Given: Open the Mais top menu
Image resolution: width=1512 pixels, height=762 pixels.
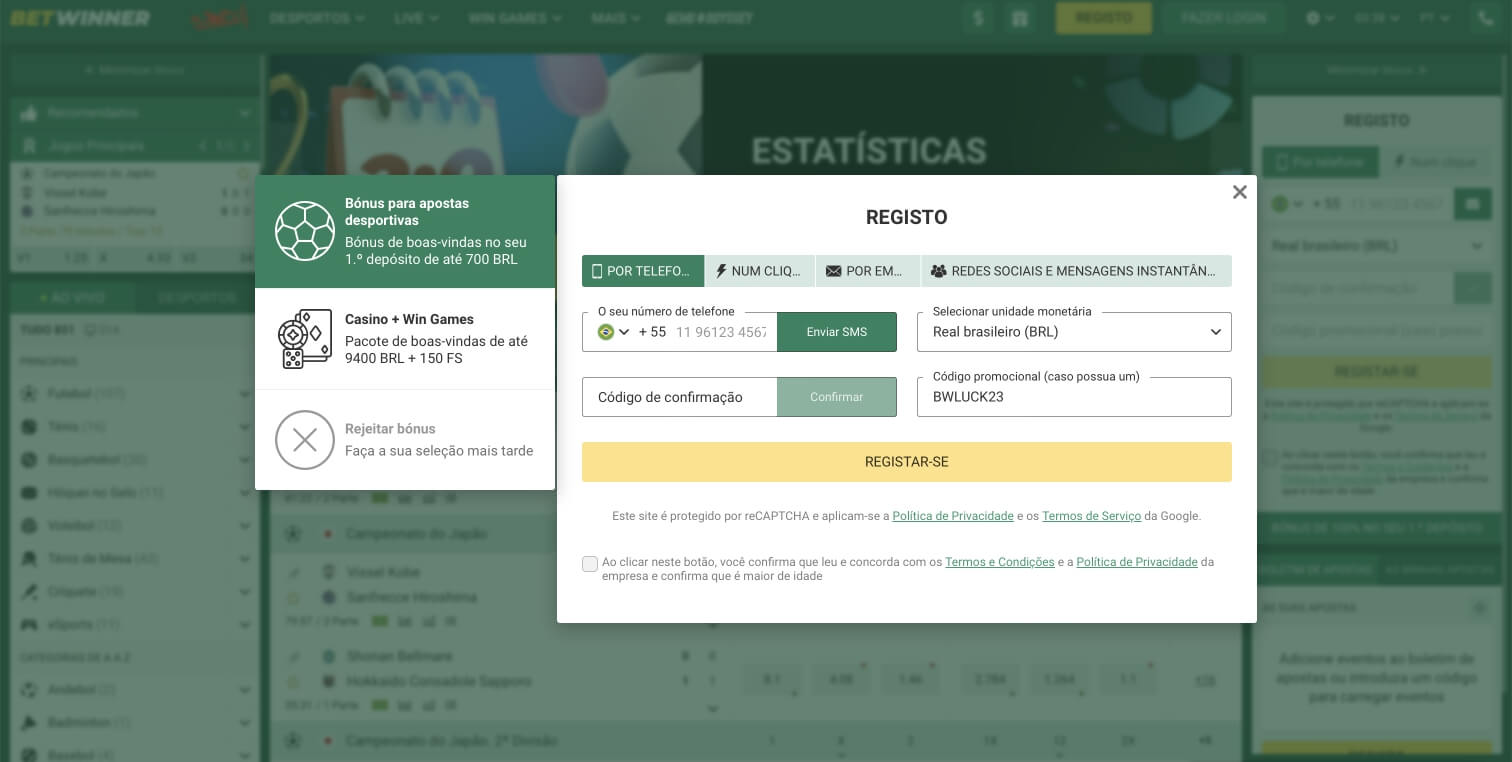Looking at the screenshot, I should pyautogui.click(x=616, y=18).
